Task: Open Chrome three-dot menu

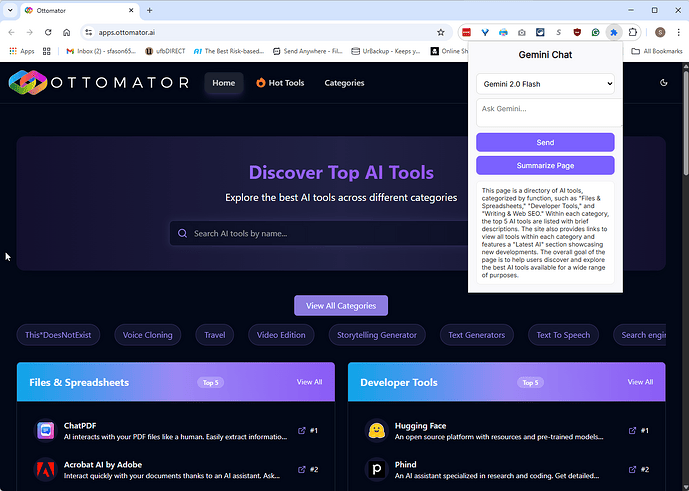Action: (x=678, y=32)
